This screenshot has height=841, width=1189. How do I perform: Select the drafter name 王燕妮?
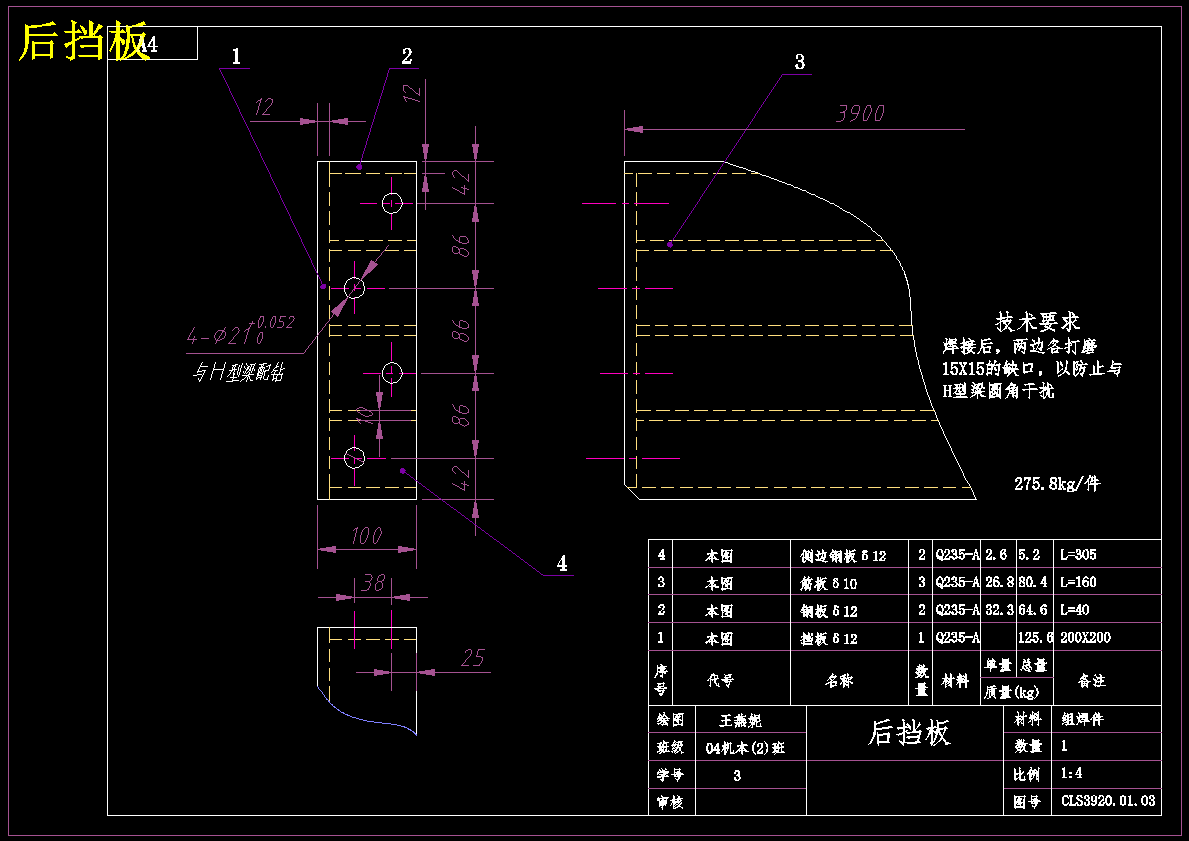(741, 720)
